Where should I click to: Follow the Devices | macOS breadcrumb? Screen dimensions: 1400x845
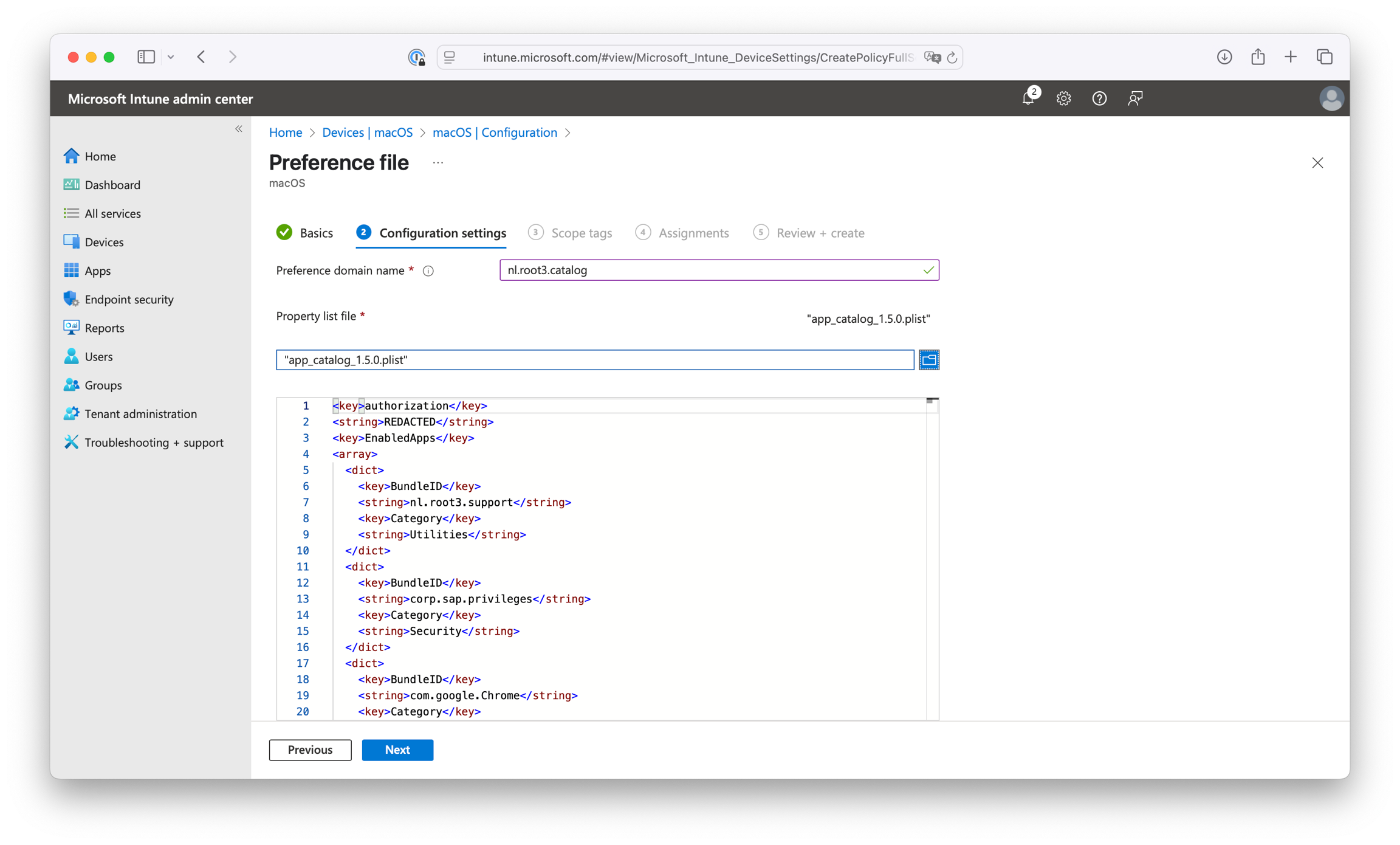pyautogui.click(x=367, y=133)
